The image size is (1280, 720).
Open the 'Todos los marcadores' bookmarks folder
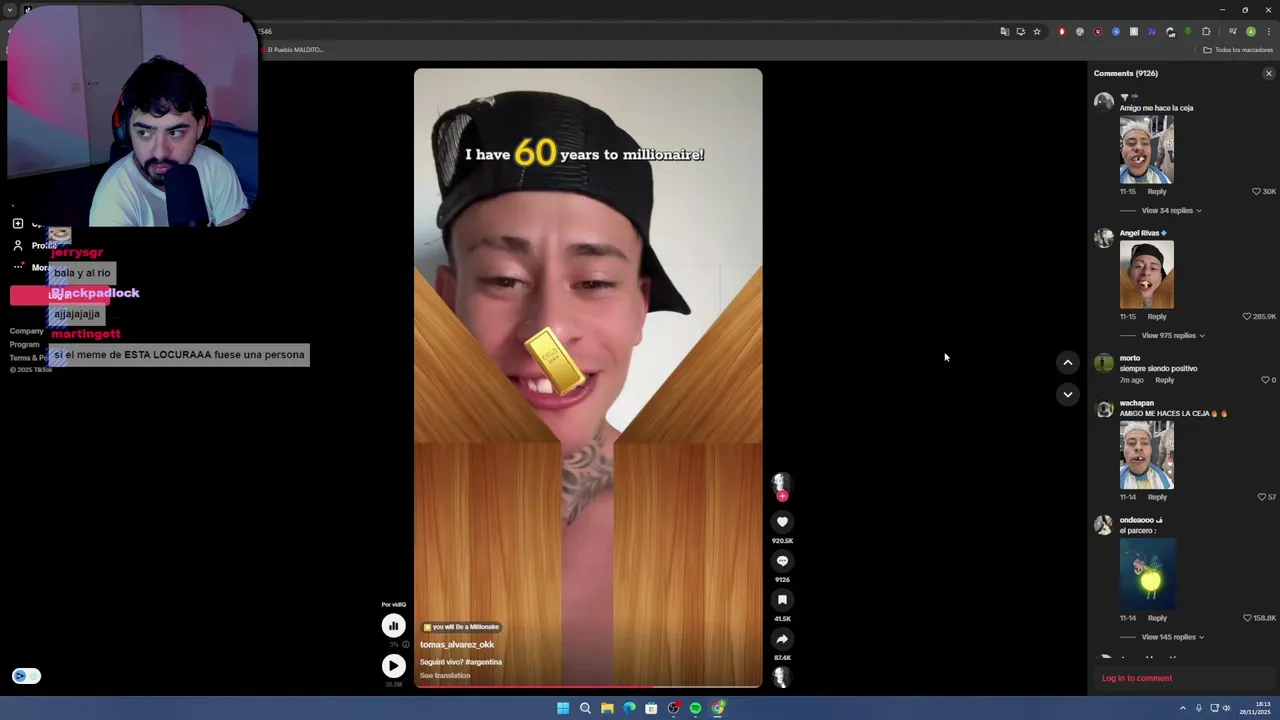(1238, 50)
